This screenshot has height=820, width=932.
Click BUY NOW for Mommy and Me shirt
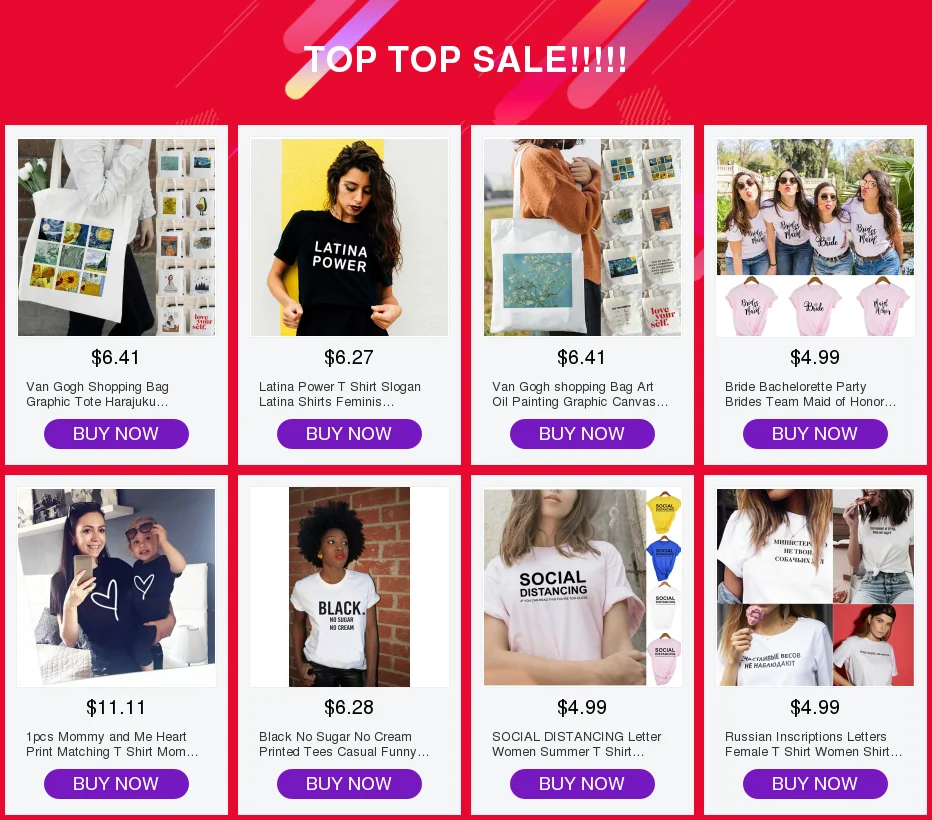[116, 784]
